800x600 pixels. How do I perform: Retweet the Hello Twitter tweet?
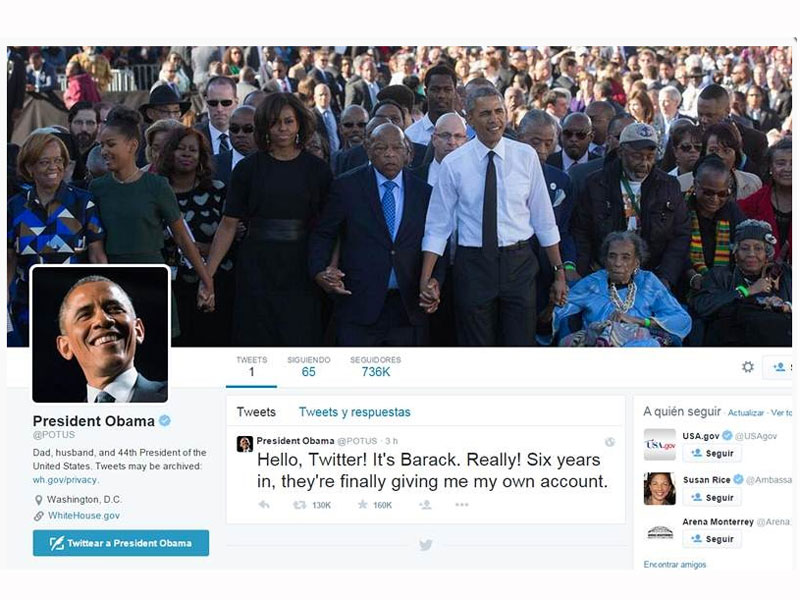pyautogui.click(x=299, y=505)
